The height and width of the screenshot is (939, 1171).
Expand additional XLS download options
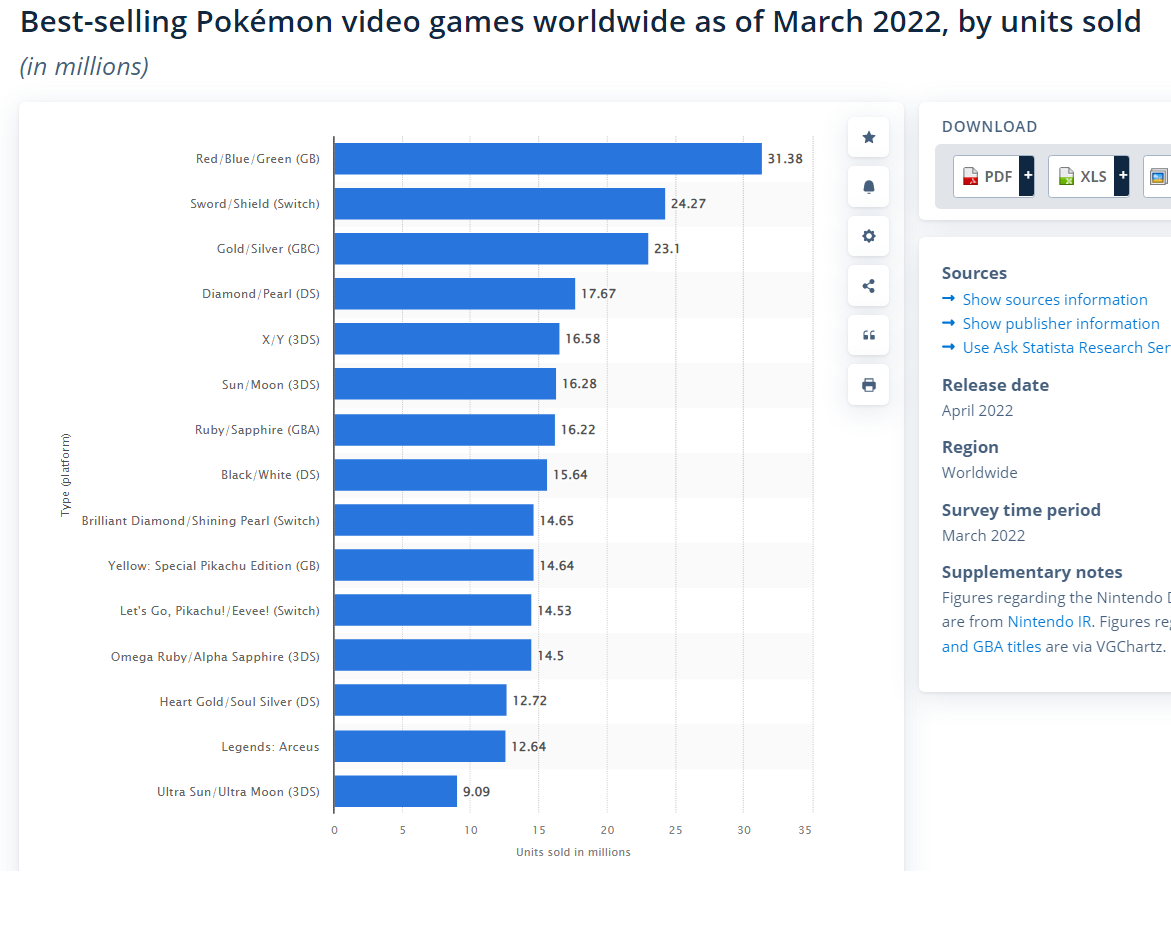pyautogui.click(x=1121, y=175)
